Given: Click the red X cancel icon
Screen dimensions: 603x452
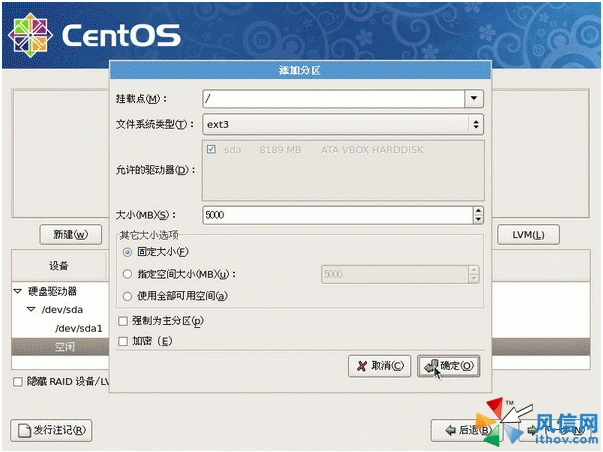Looking at the screenshot, I should [361, 366].
